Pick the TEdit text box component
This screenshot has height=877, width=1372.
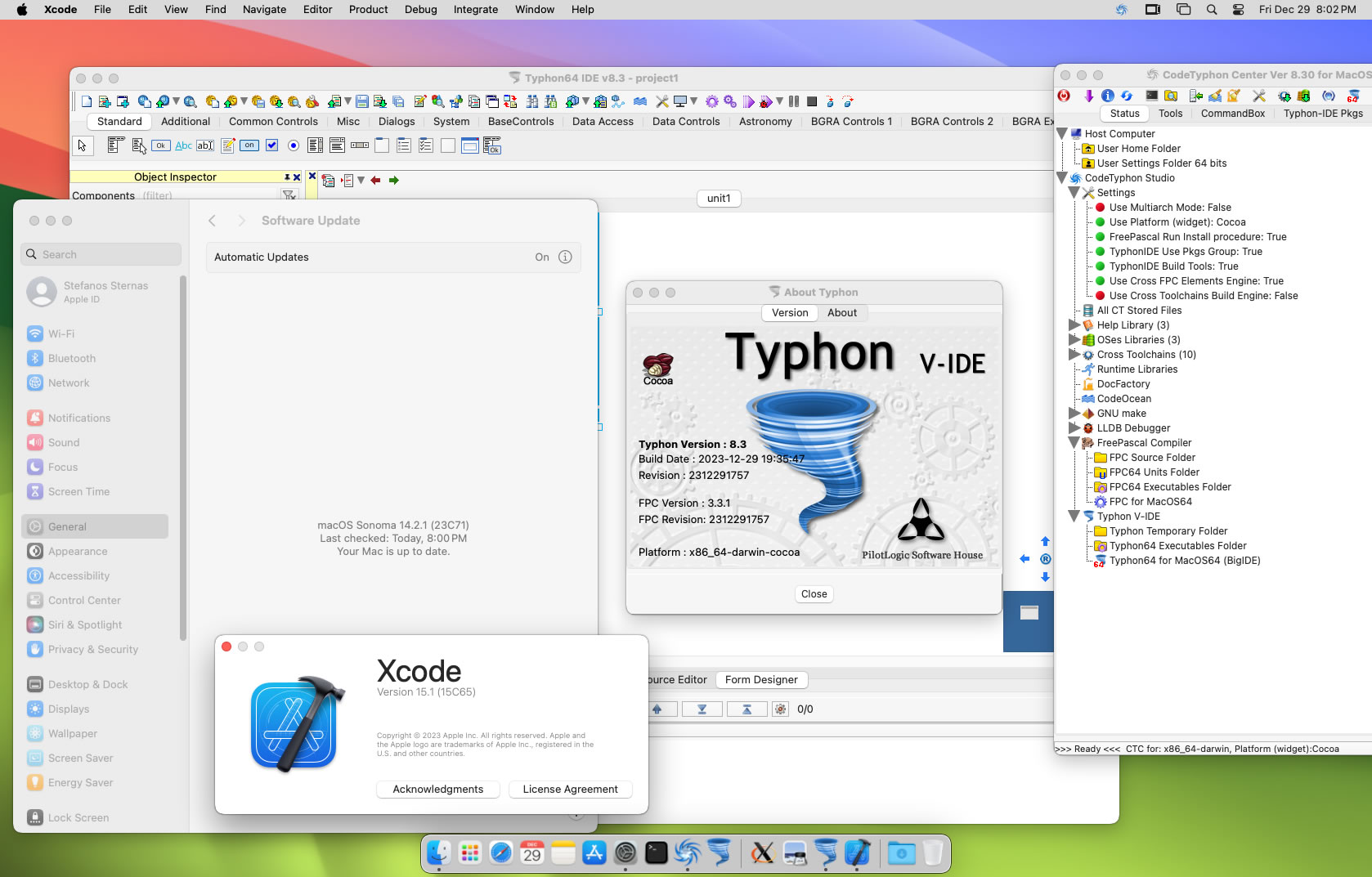[205, 145]
